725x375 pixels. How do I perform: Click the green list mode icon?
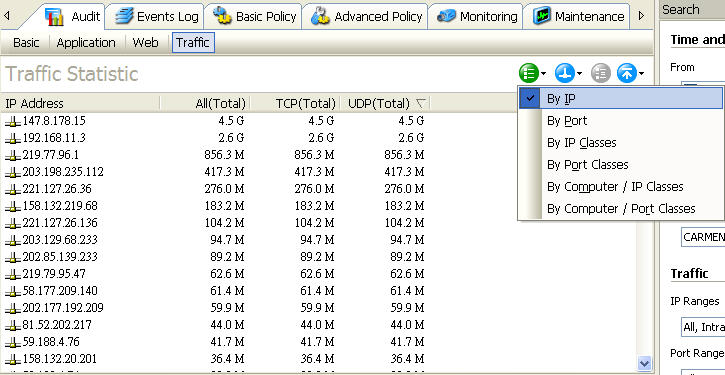tap(529, 73)
